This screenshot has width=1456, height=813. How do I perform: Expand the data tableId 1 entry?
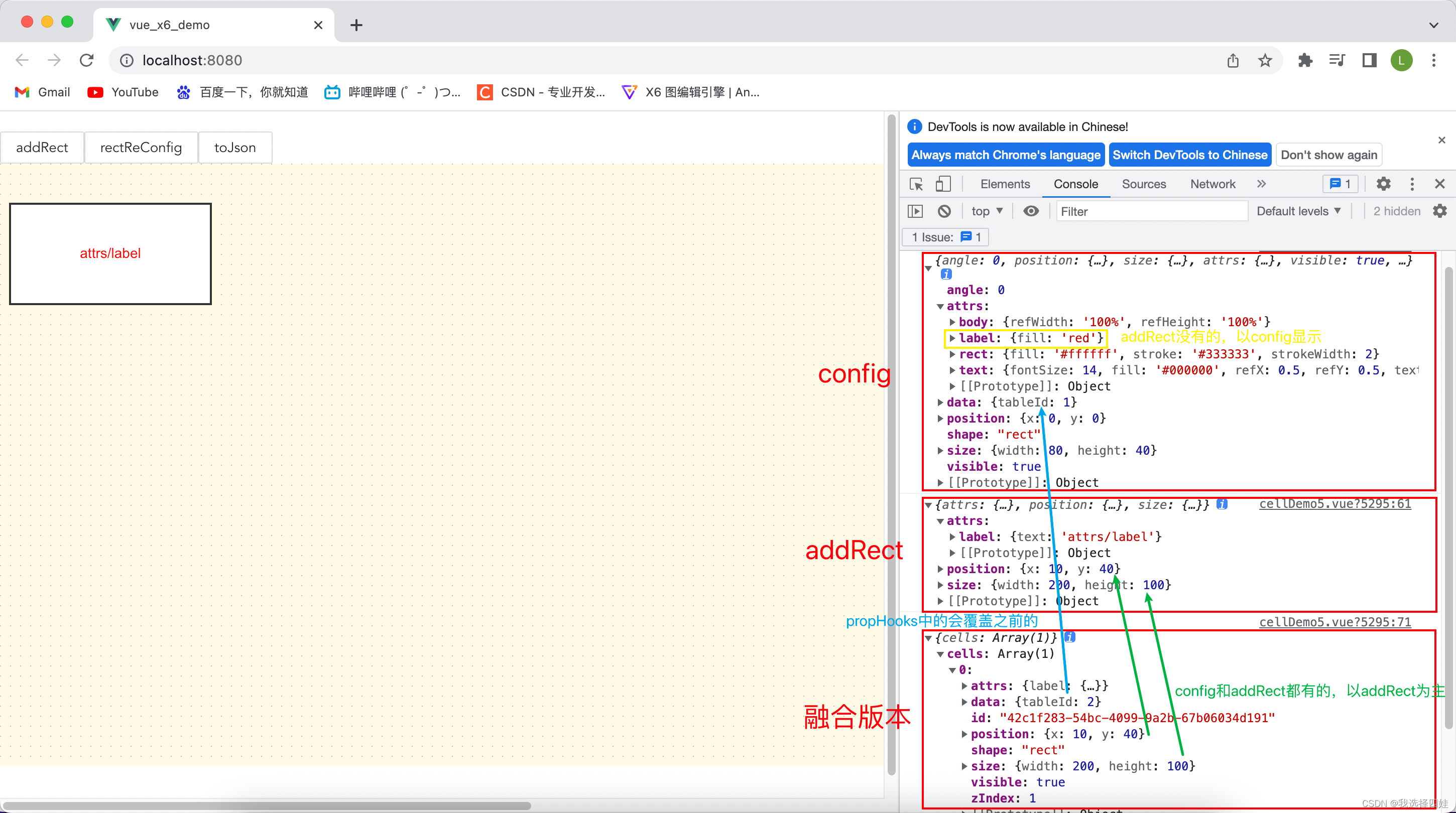[940, 402]
